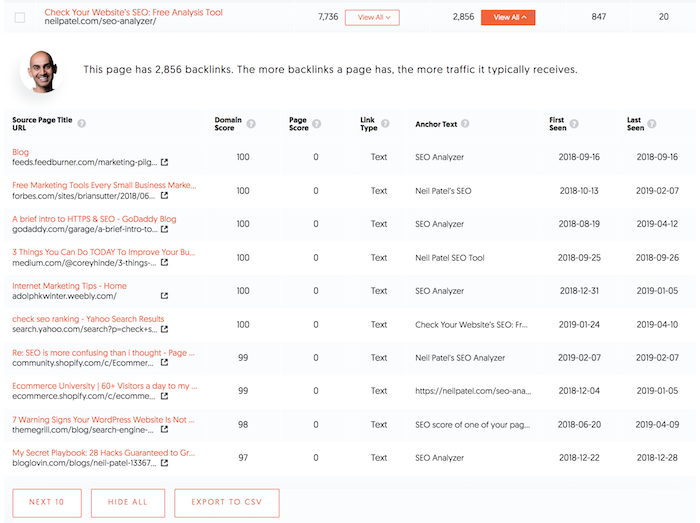The height and width of the screenshot is (523, 700).
Task: Select the neilpatel.com/seo-analyzer/ URL text
Action: point(100,21)
